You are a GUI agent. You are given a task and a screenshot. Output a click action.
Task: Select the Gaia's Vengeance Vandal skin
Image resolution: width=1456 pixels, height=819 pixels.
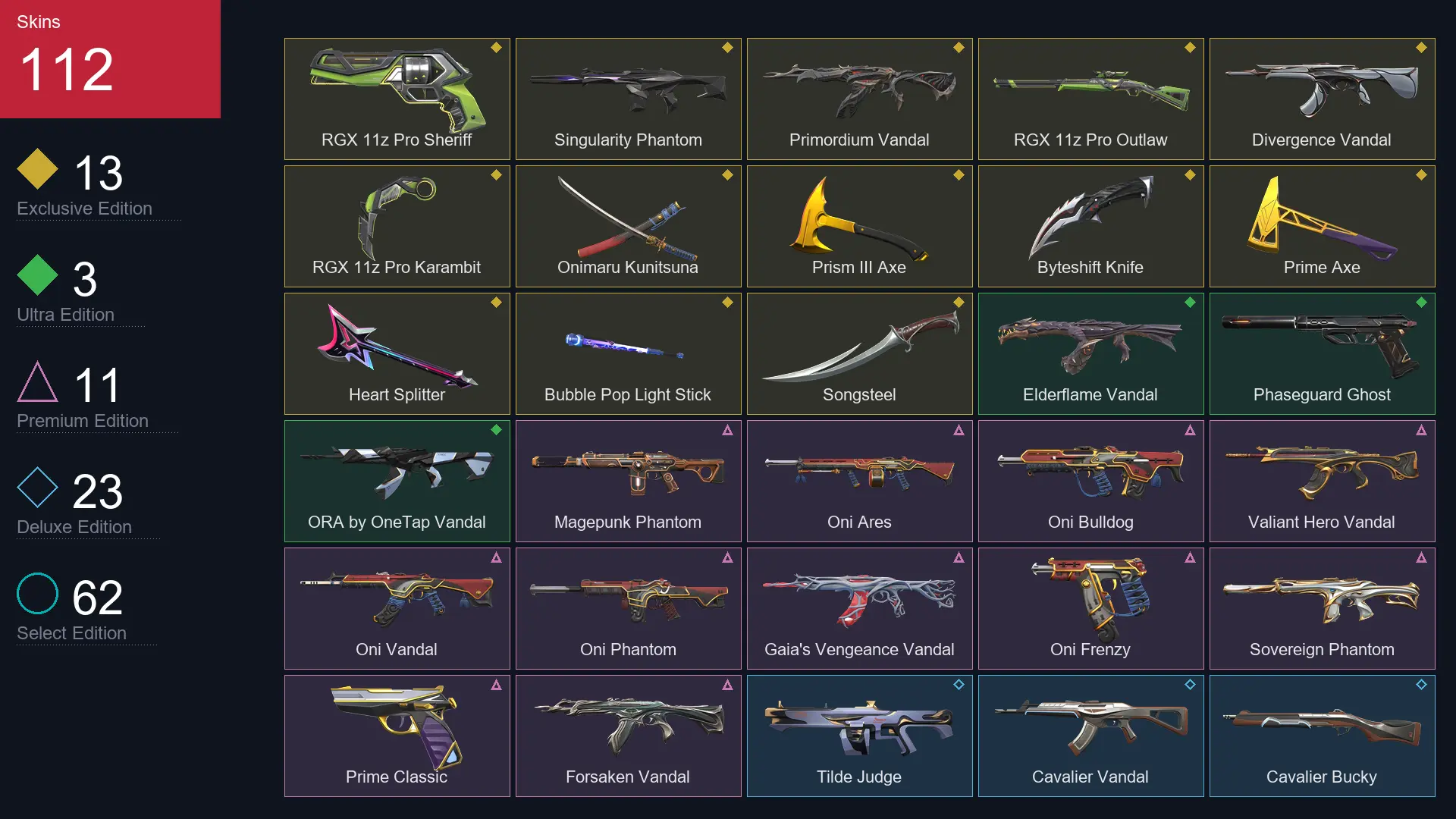tap(859, 608)
